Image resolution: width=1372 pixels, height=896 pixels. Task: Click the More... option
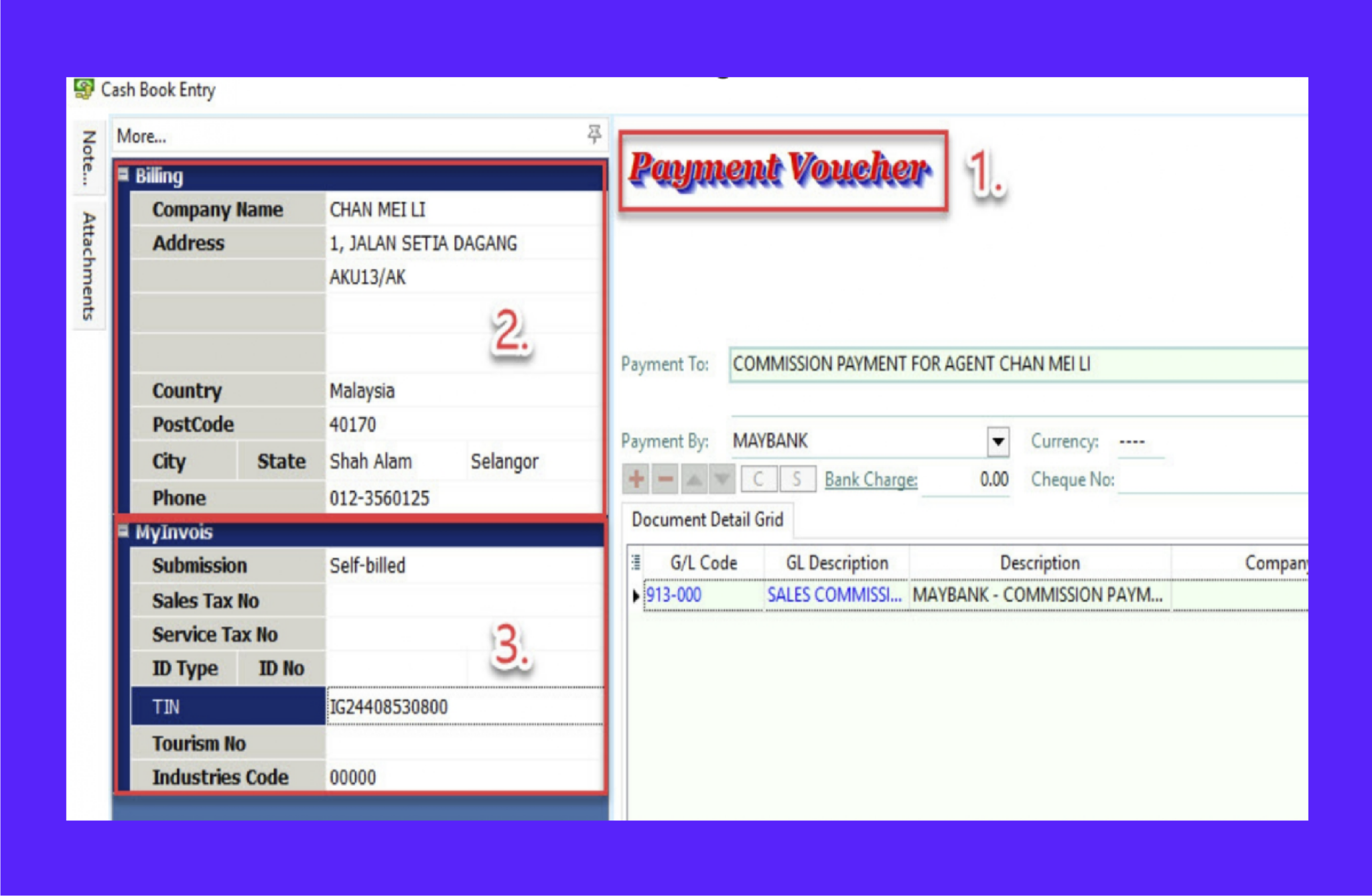pos(141,135)
